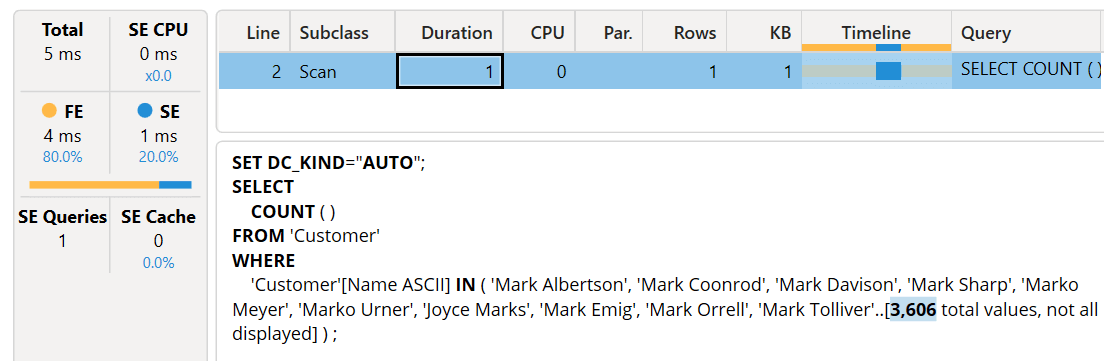Click the highlighted 3,606 value in query
Screen dimensions: 1104x361
pos(913,309)
